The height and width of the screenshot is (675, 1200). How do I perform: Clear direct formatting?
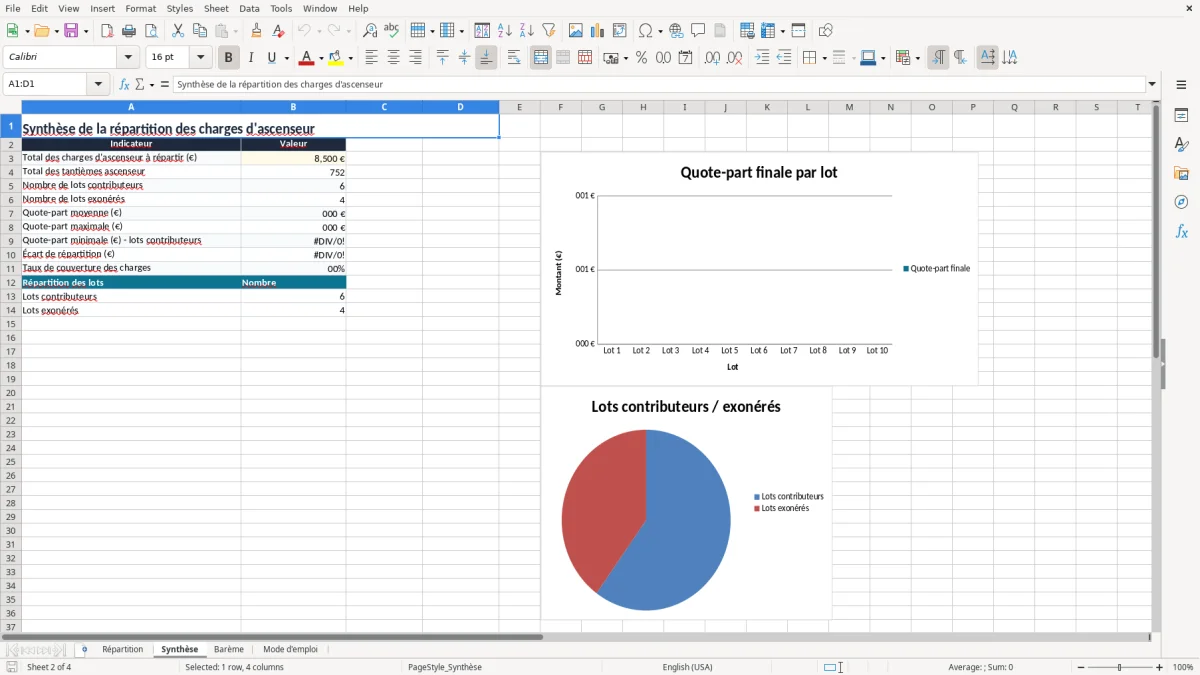[279, 31]
